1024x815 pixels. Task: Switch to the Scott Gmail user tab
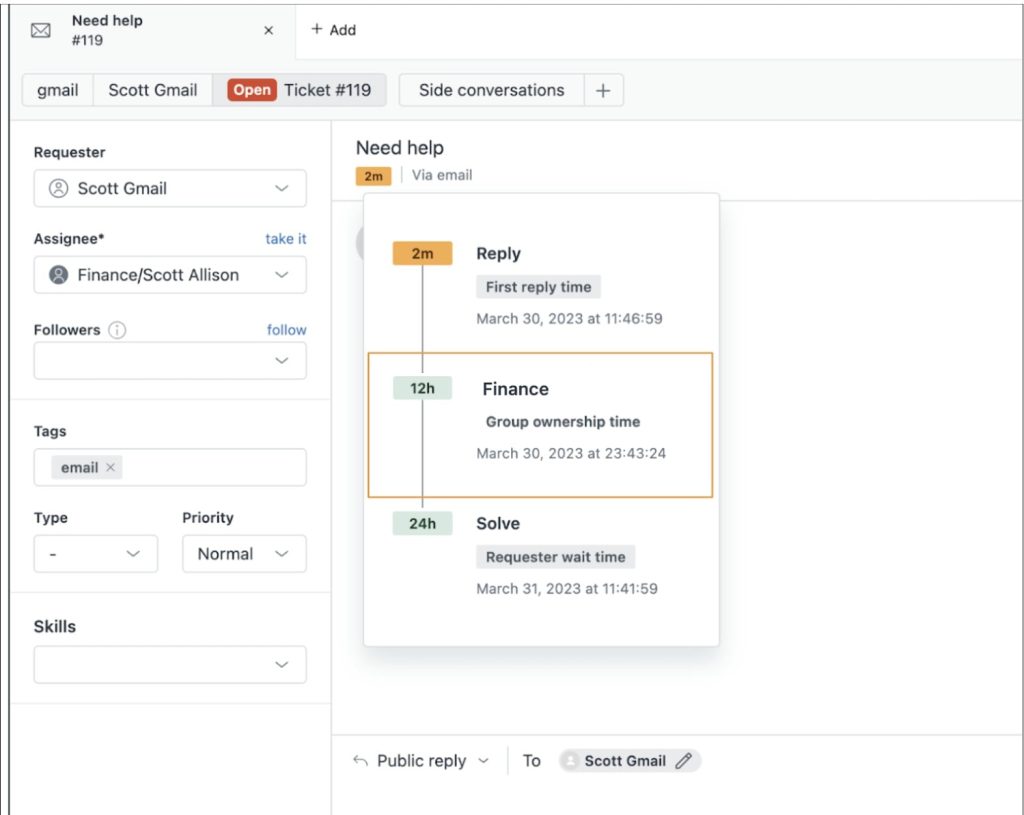pyautogui.click(x=153, y=90)
